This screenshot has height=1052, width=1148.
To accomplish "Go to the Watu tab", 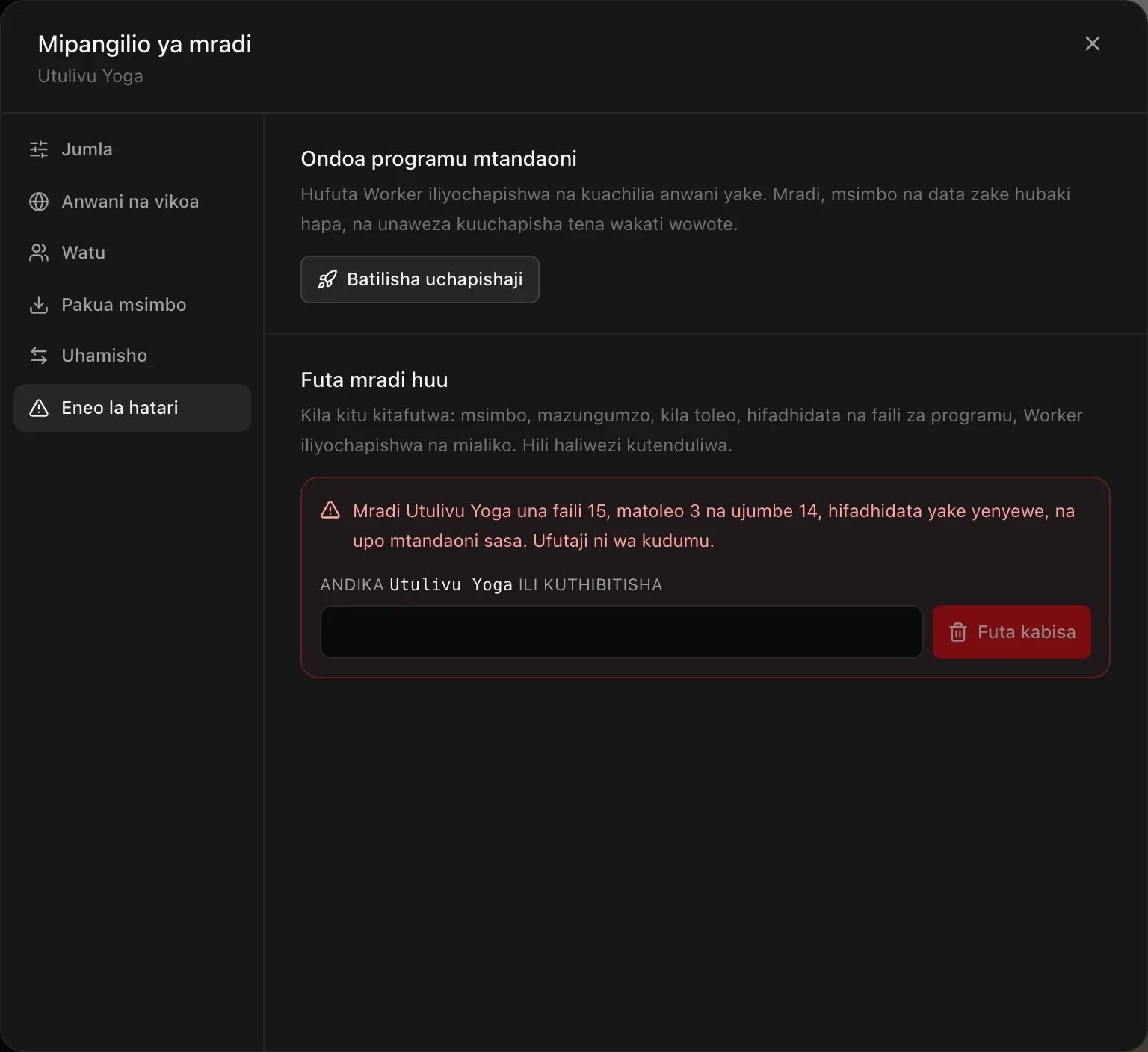I will (x=132, y=253).
